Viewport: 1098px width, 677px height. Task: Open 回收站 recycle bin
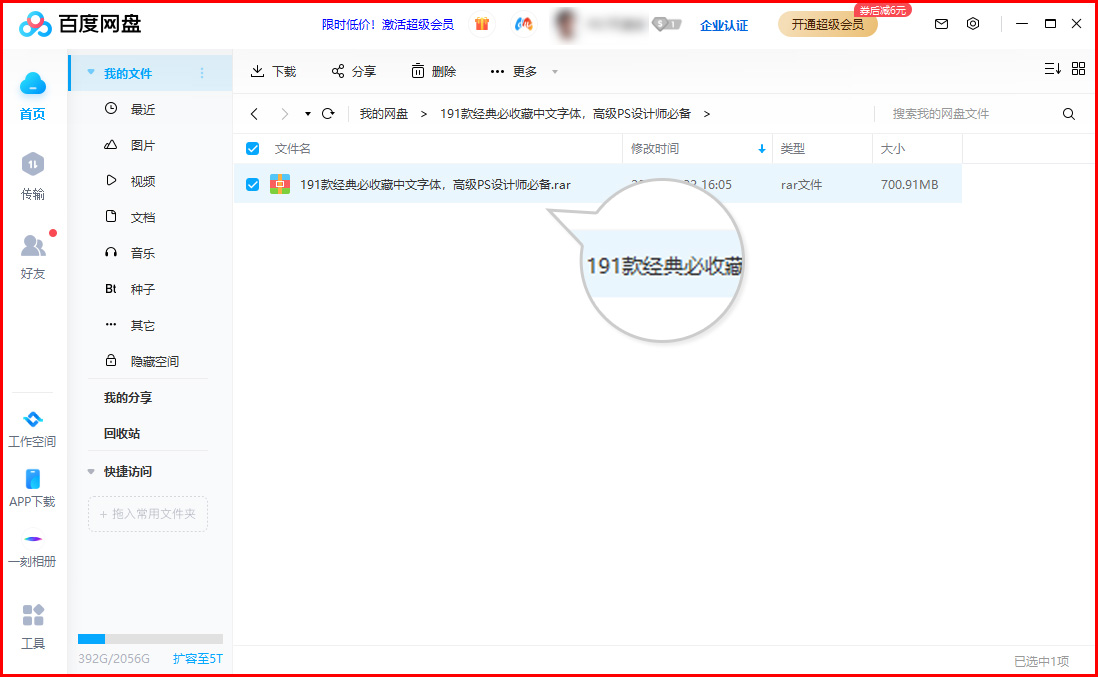(122, 433)
